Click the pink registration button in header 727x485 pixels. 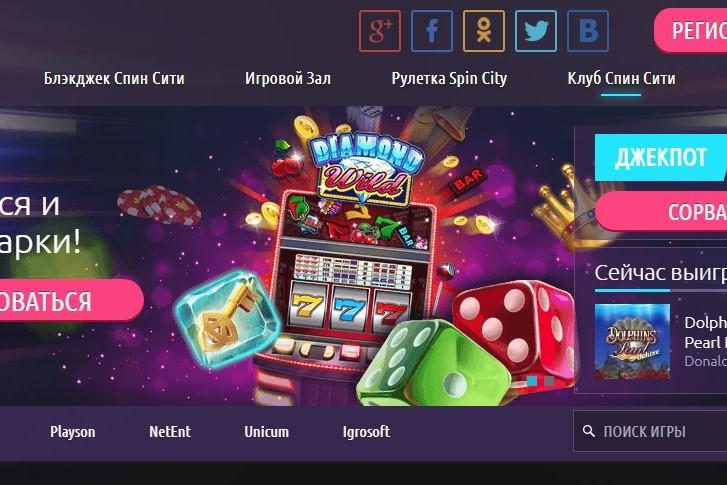691,31
